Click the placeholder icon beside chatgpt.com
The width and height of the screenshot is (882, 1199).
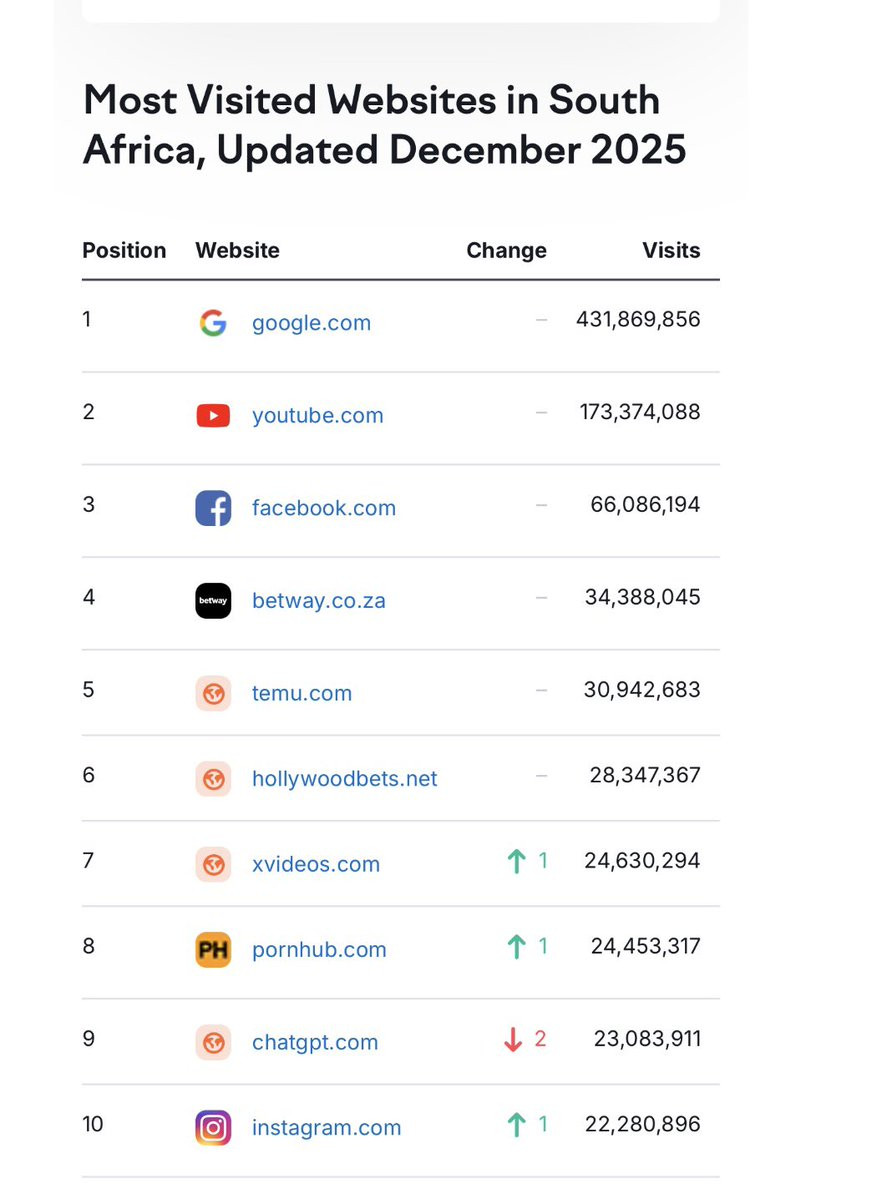coord(213,1043)
